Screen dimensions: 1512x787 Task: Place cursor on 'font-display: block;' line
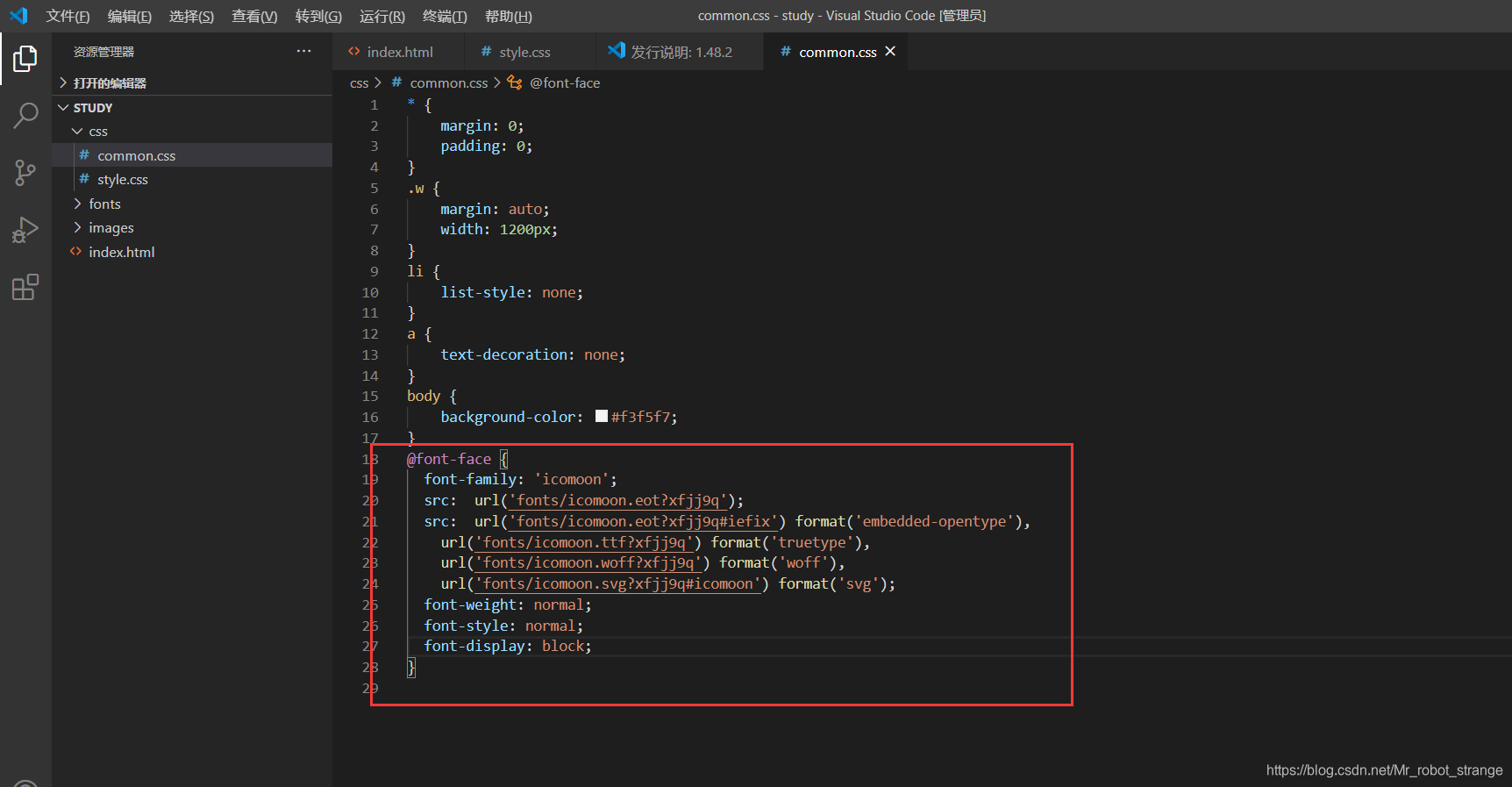[x=508, y=646]
